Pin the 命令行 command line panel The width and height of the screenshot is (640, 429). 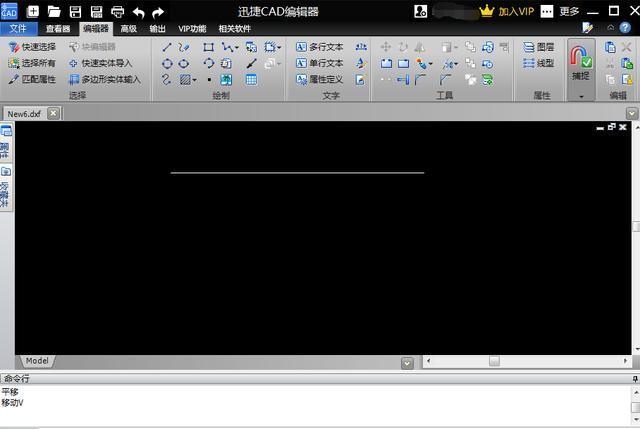(635, 379)
